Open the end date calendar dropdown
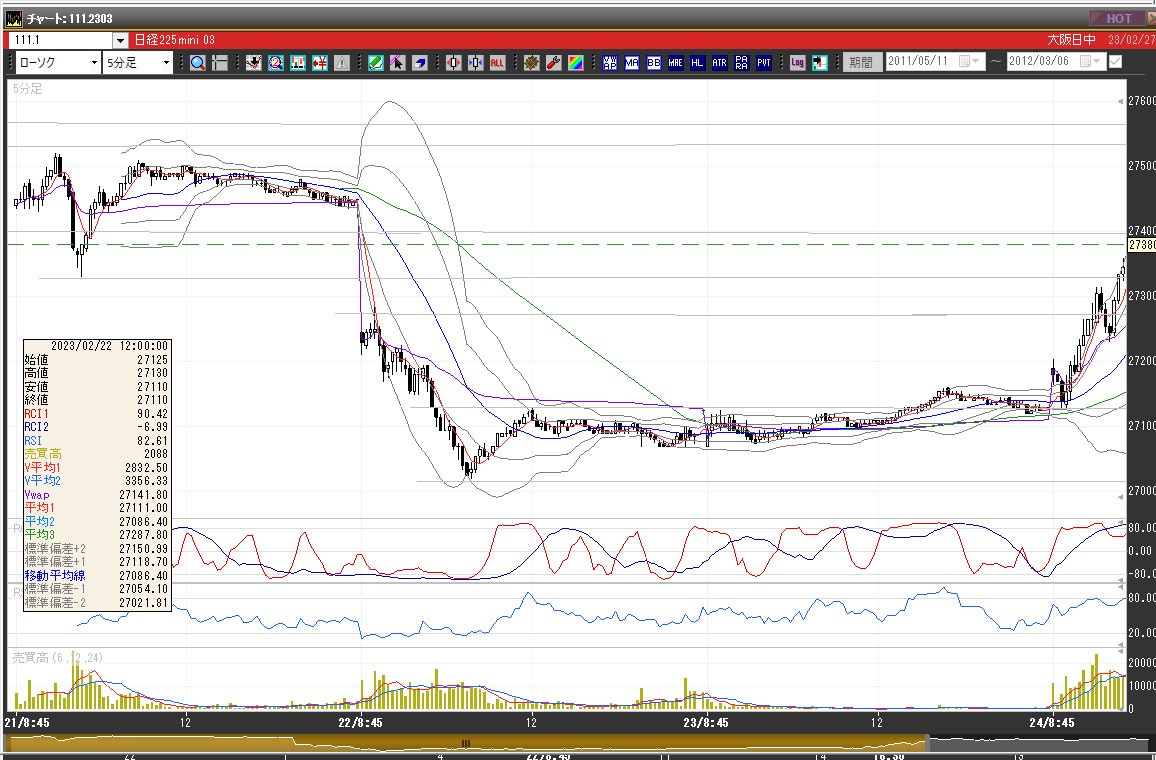This screenshot has width=1156, height=760. coord(1091,61)
